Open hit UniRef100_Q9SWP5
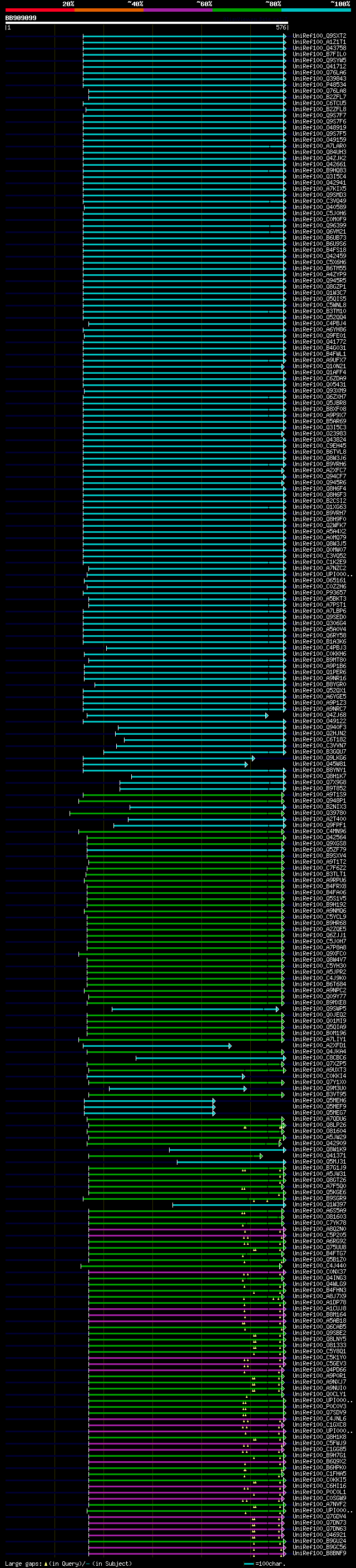The width and height of the screenshot is (356, 1568). pos(319,1008)
